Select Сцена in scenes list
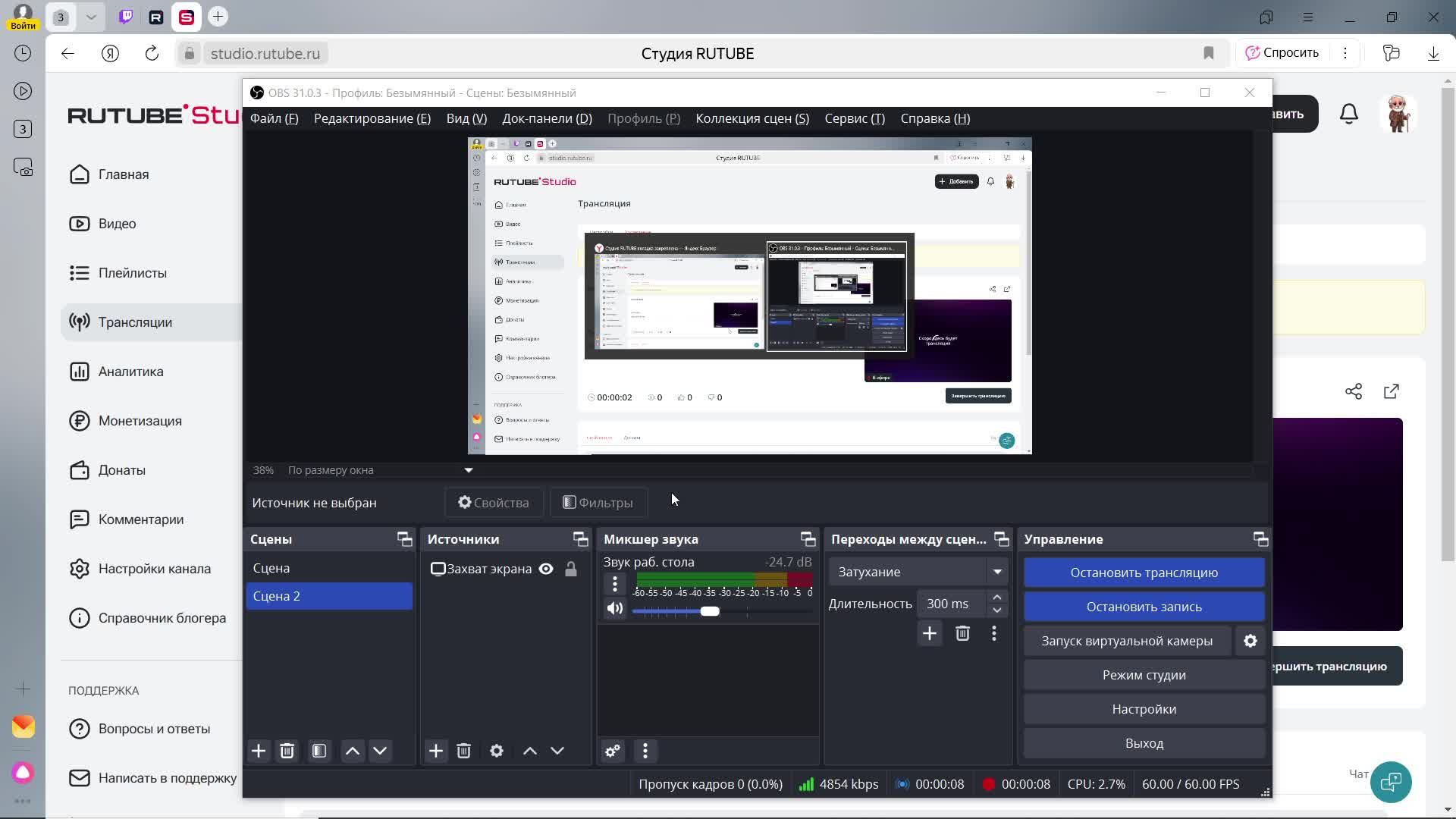This screenshot has width=1456, height=819. 329,568
